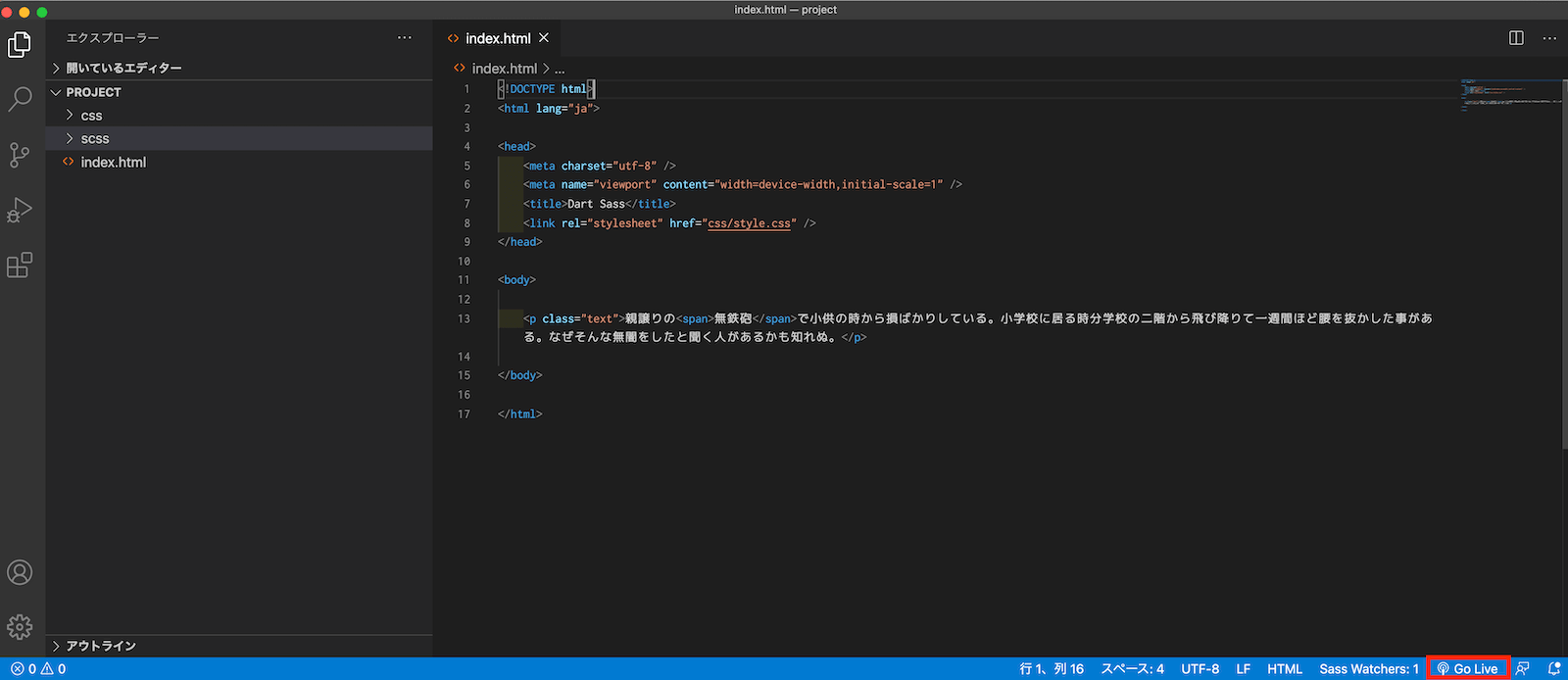Go to line via 行 1、列 16
1568x680 pixels.
(x=1052, y=669)
